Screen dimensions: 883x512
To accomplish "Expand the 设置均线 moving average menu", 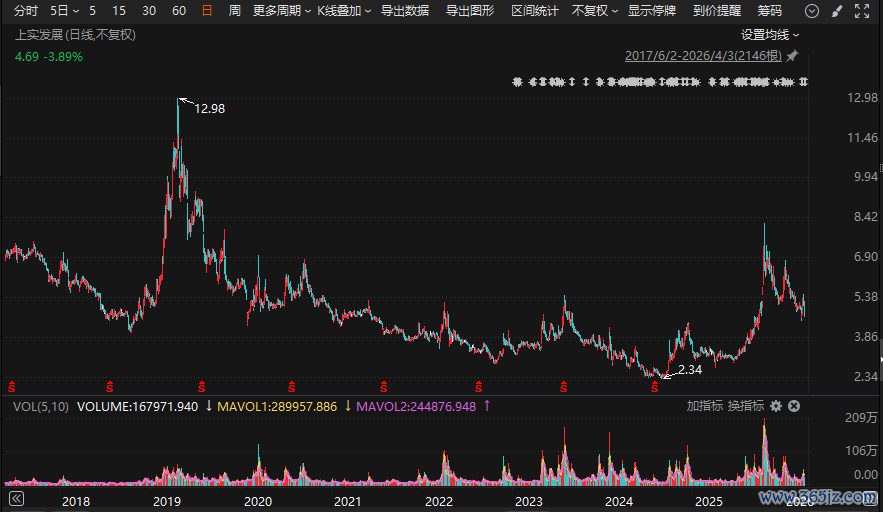I will coord(770,35).
